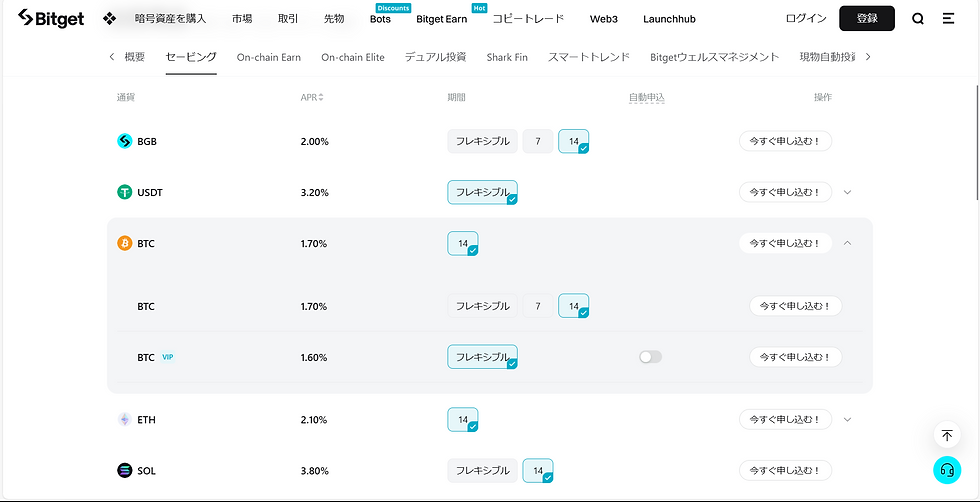
Task: Select フレキシブル term in SOL row
Action: point(482,470)
